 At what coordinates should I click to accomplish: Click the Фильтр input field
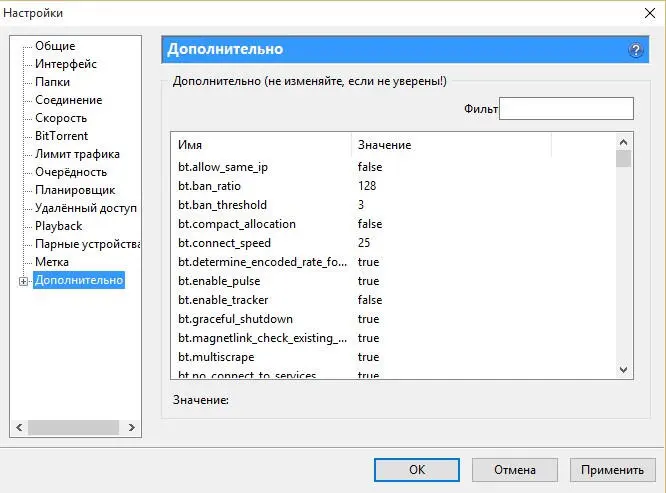tap(566, 109)
